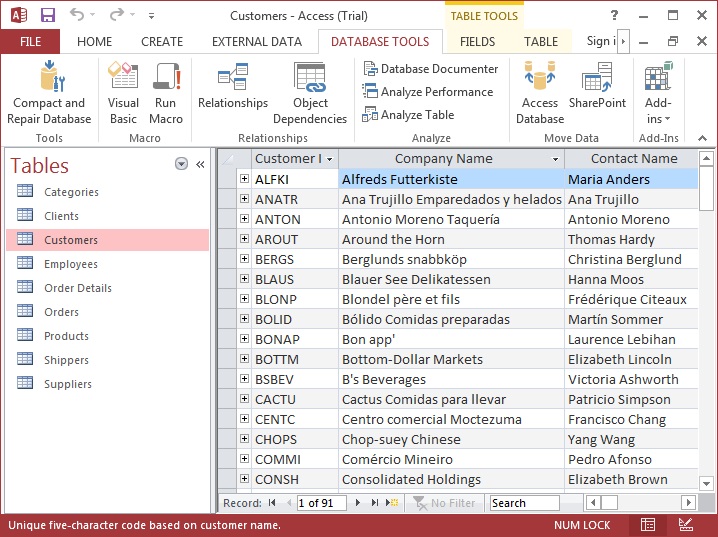Click the Redo arrow icon
Screen dimensions: 718x537
117,15
